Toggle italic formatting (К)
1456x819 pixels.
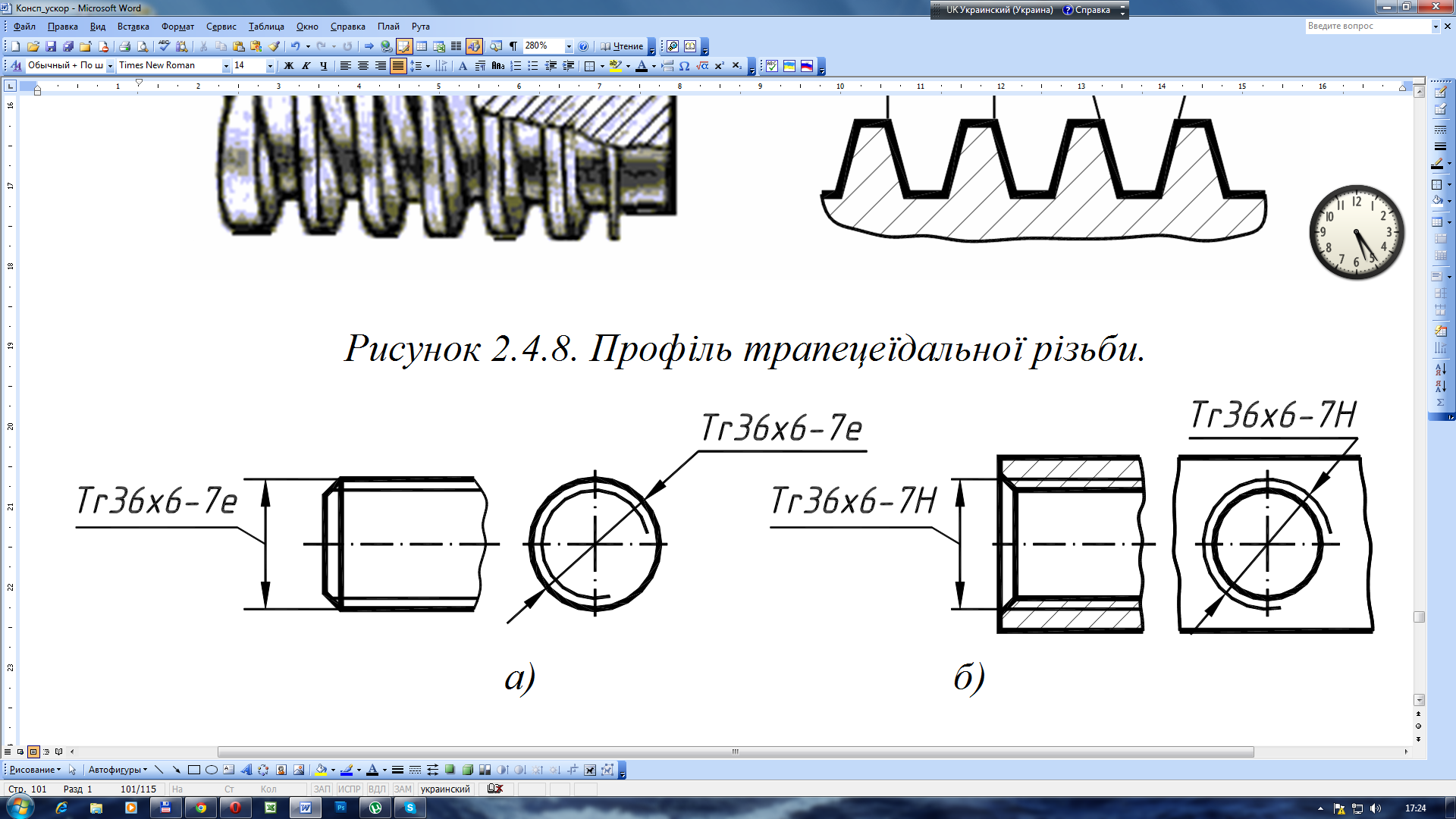click(306, 66)
